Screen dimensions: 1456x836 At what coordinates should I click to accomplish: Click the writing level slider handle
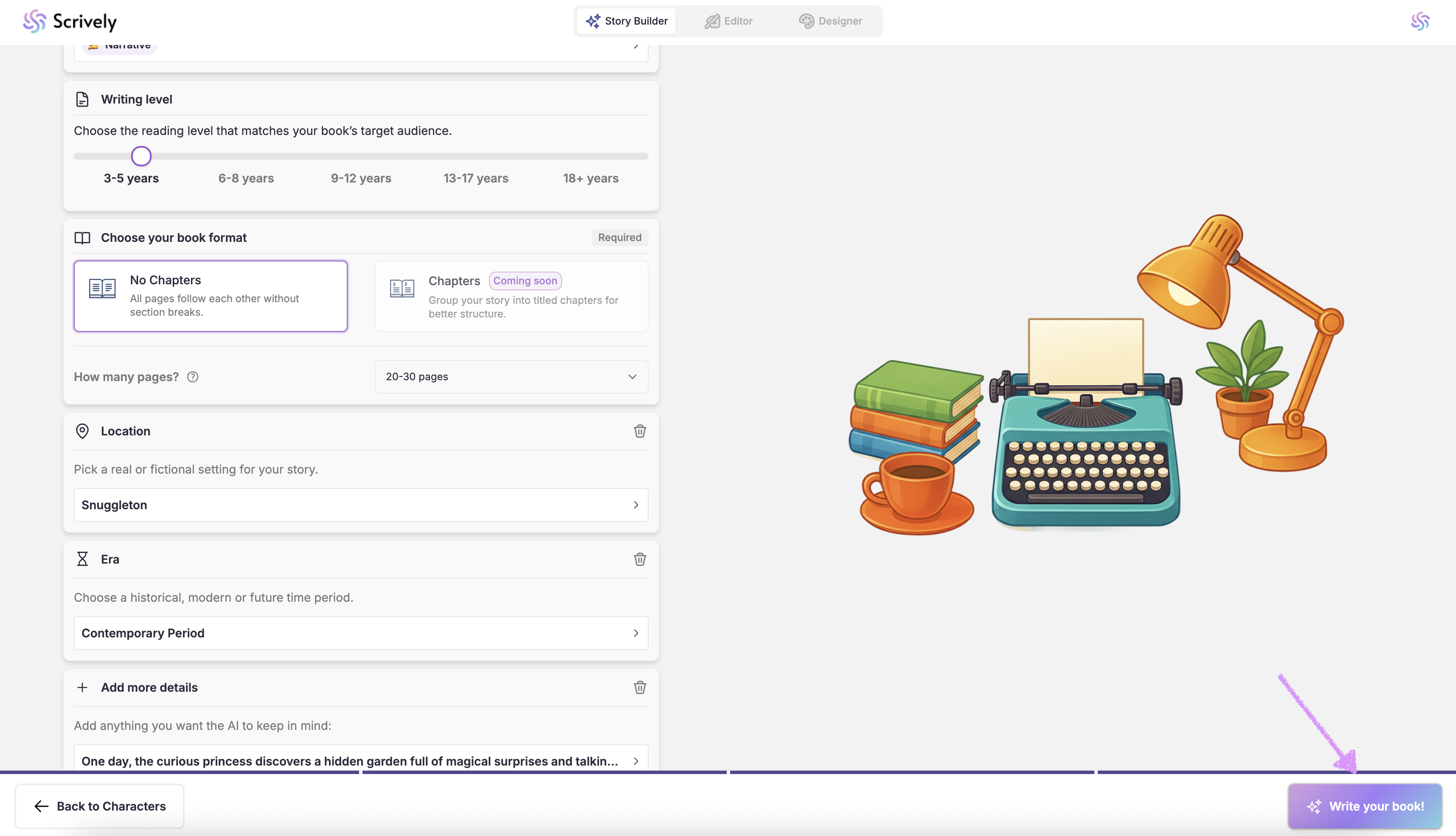[141, 156]
